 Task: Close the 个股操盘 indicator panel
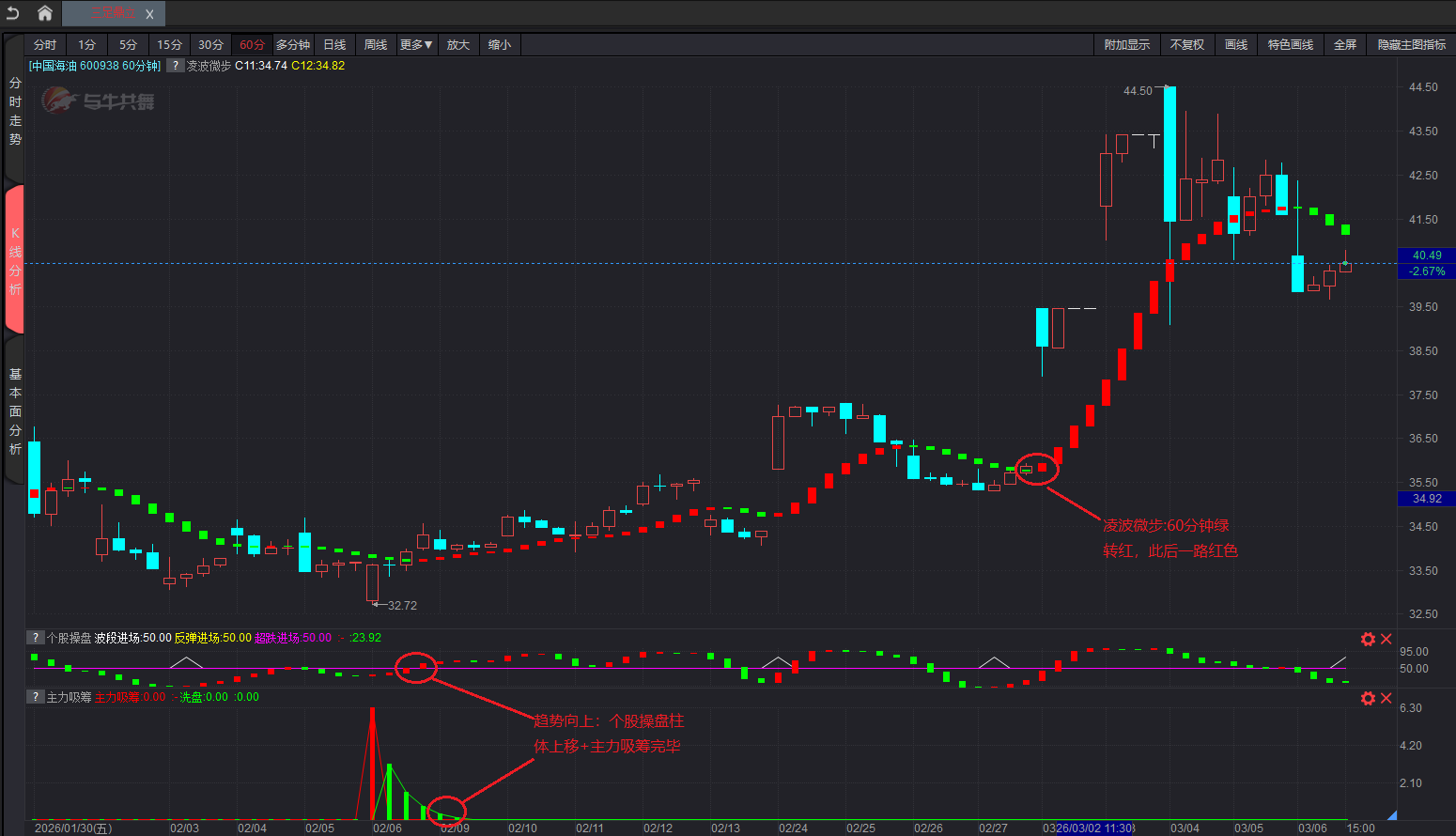click(x=1386, y=639)
